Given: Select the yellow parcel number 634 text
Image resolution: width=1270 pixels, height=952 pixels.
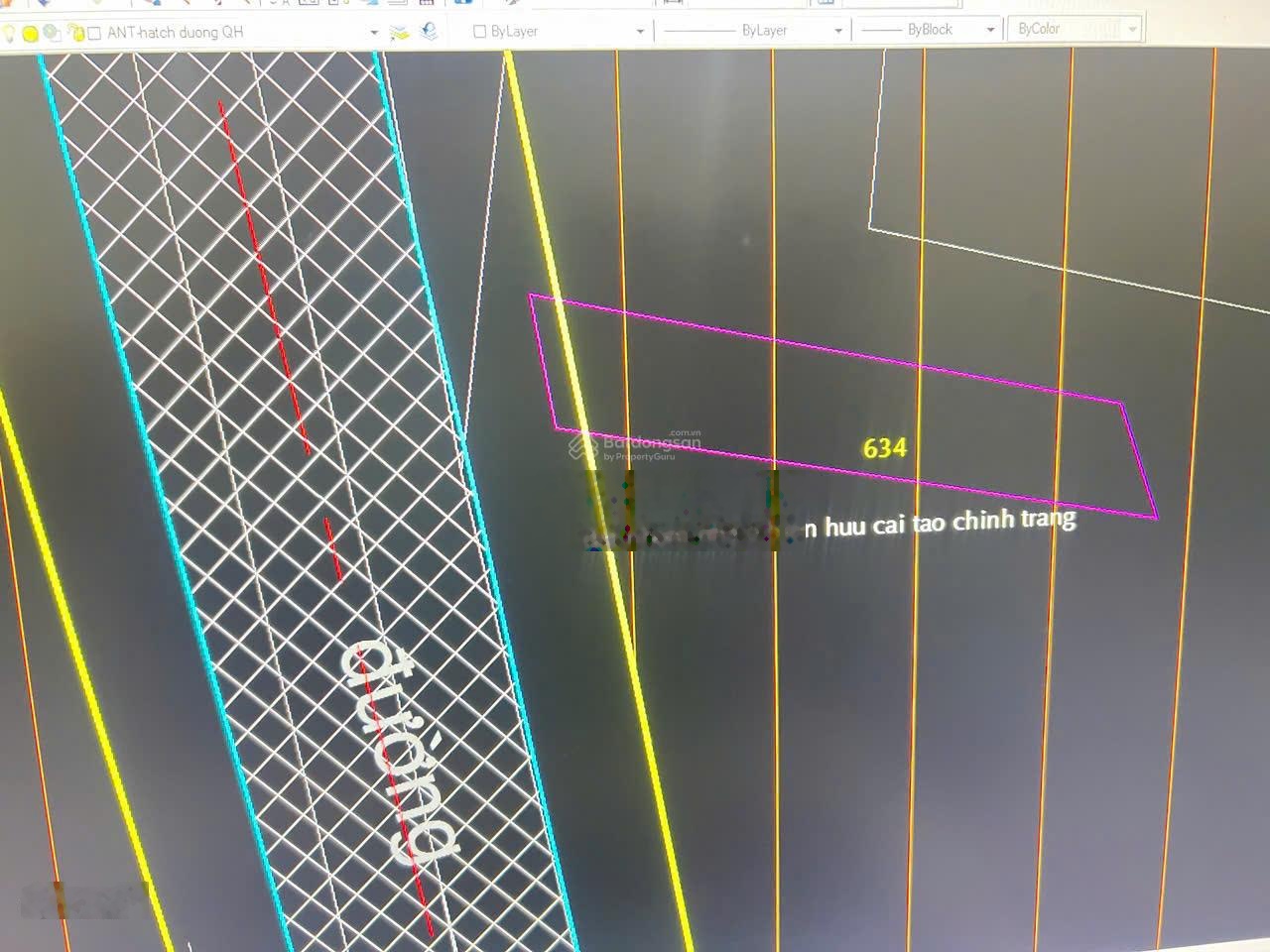Looking at the screenshot, I should pyautogui.click(x=884, y=449).
